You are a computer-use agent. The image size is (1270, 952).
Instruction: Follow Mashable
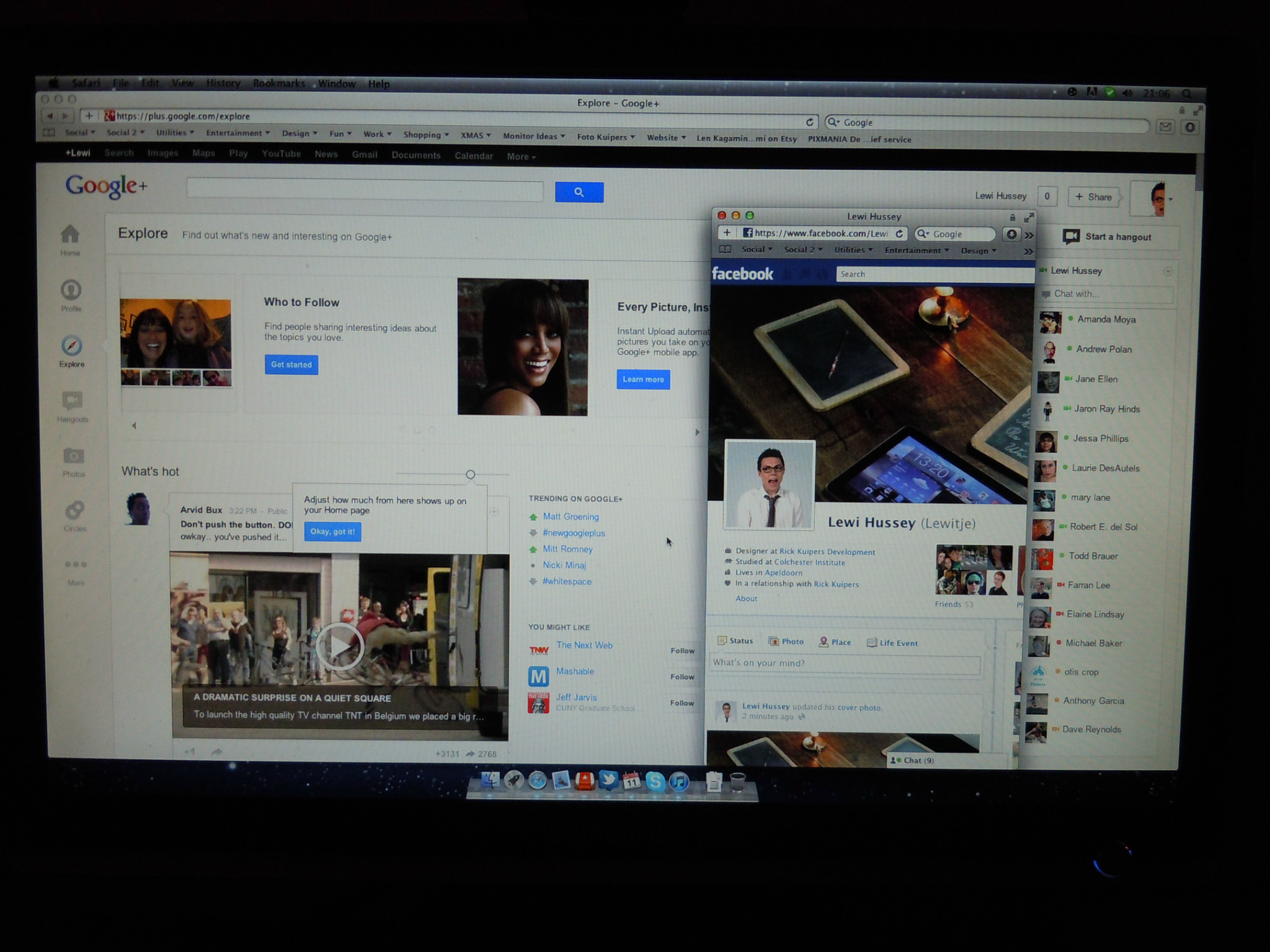coord(682,677)
